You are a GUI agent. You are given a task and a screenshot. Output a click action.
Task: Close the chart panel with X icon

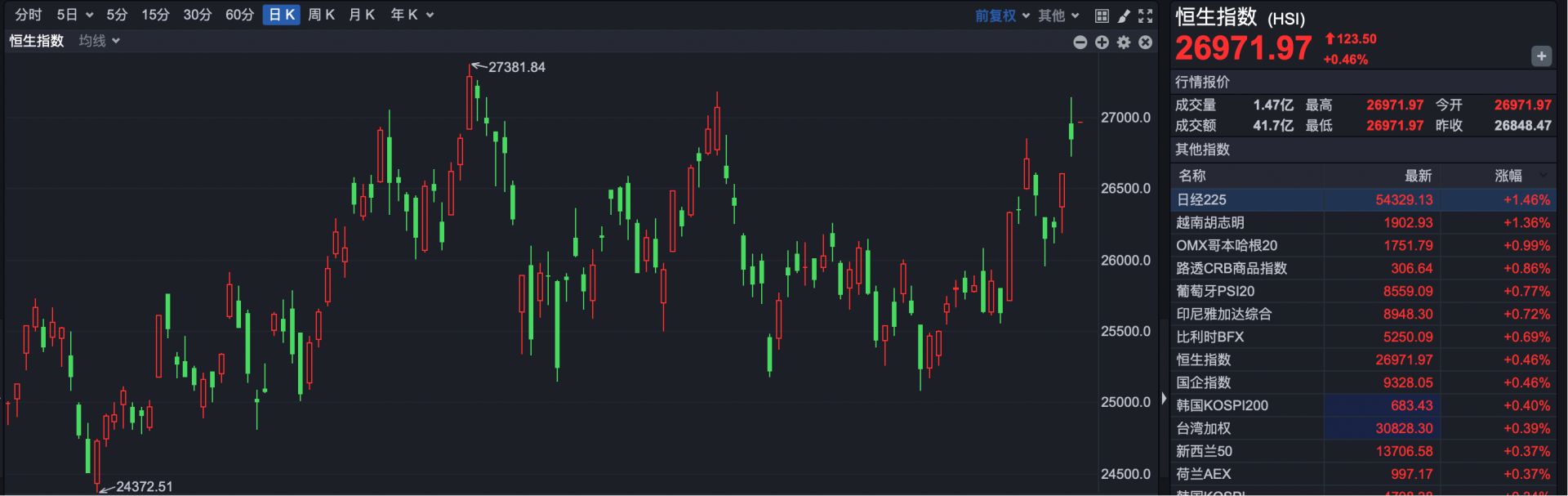click(x=1146, y=42)
